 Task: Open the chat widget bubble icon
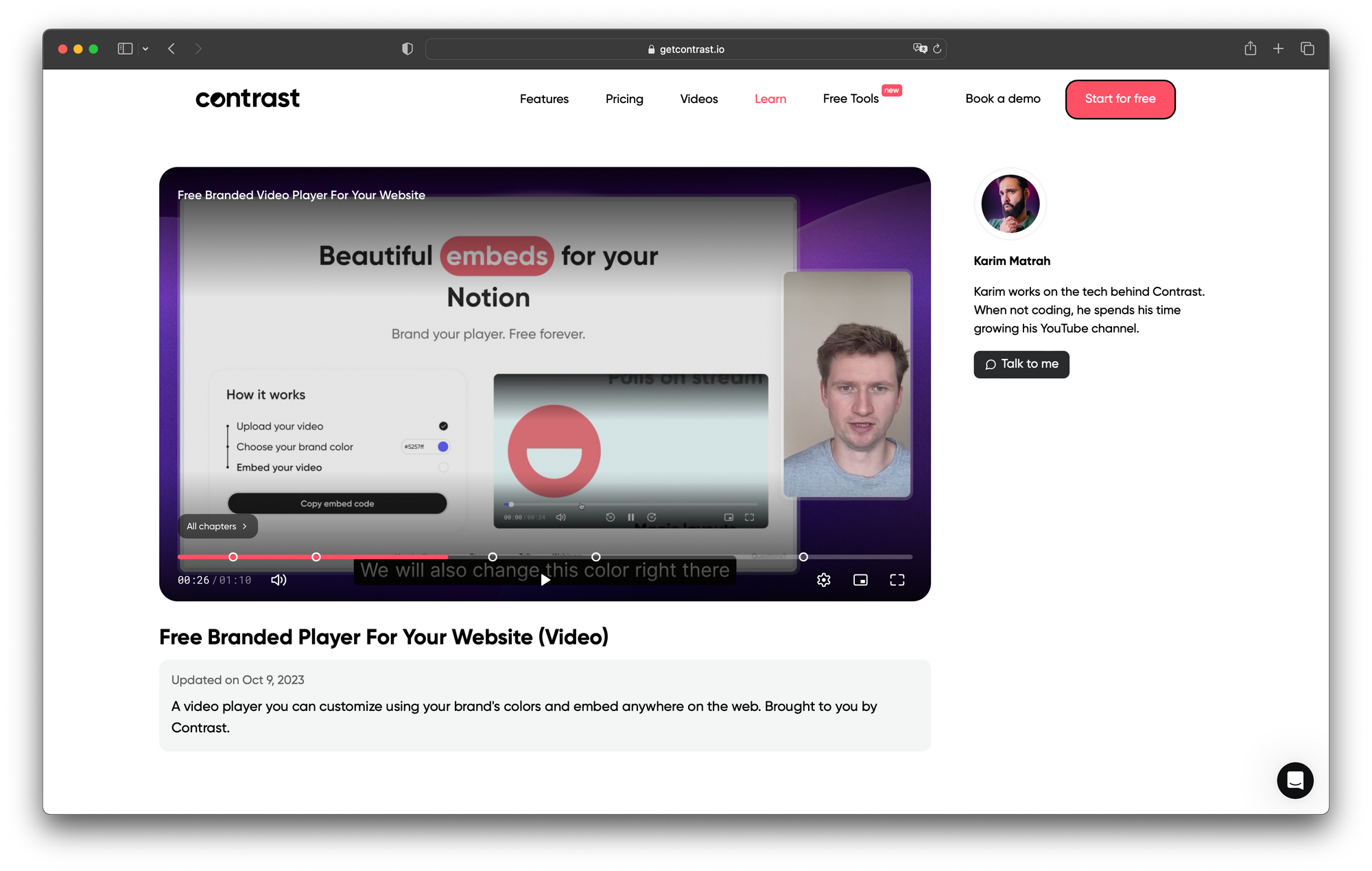click(1295, 780)
